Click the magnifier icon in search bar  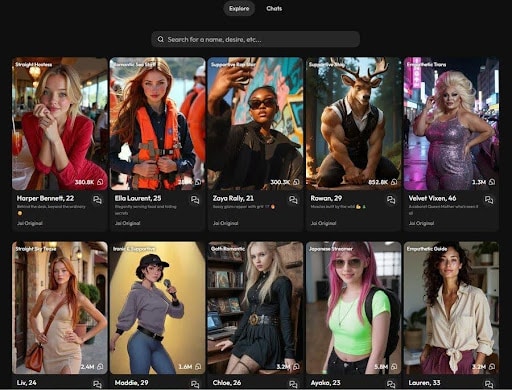point(161,39)
